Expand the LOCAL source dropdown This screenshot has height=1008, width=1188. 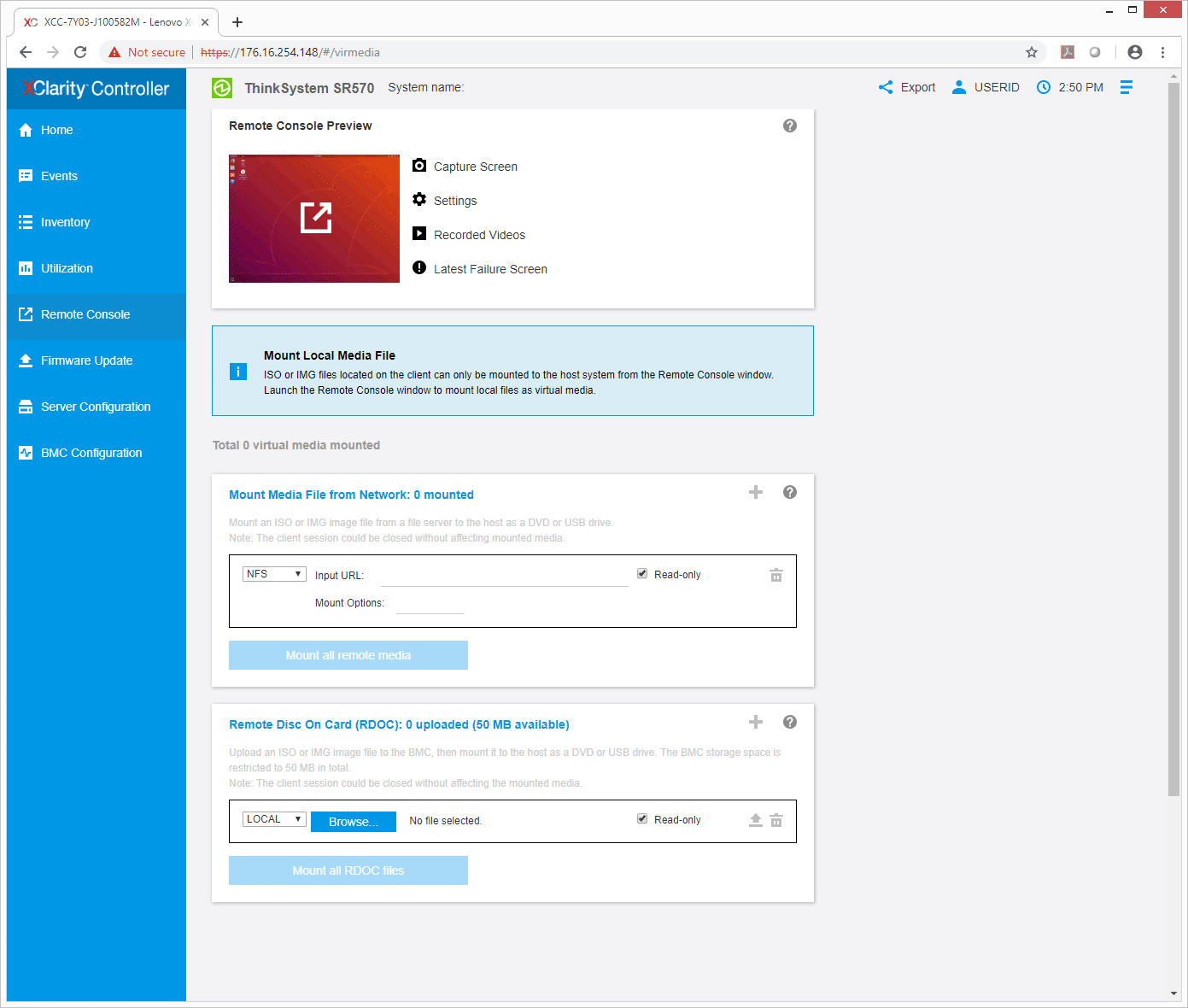[x=274, y=819]
